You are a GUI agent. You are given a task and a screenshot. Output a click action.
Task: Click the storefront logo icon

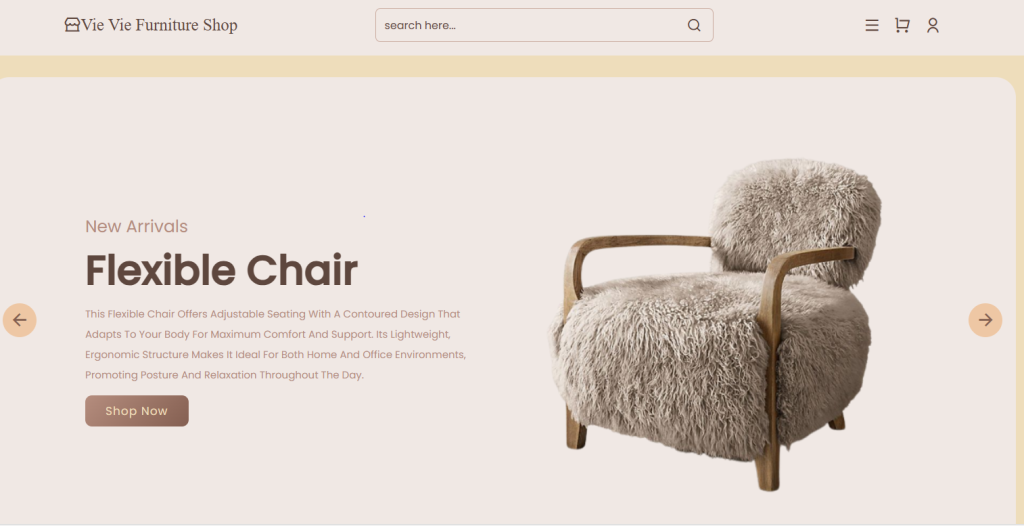72,25
